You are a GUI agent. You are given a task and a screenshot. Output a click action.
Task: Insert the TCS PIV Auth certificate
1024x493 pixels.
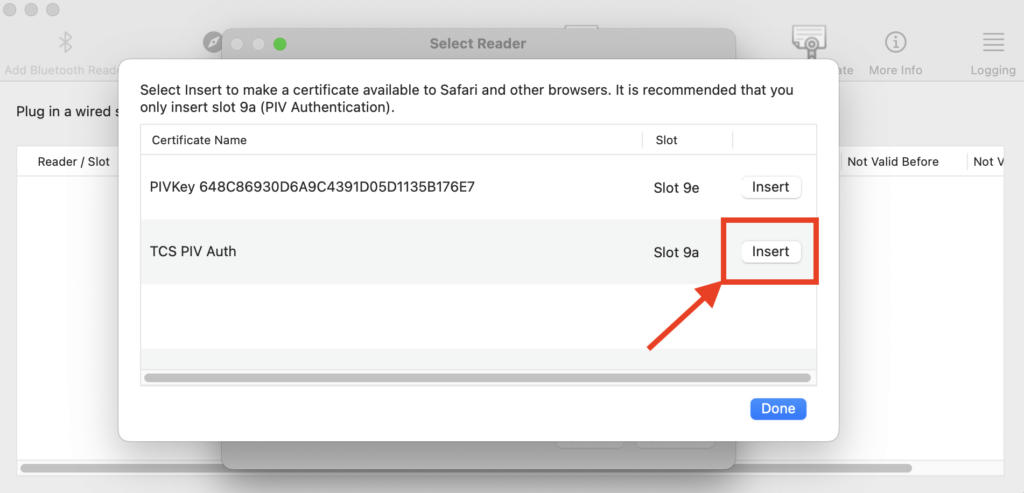(x=771, y=251)
